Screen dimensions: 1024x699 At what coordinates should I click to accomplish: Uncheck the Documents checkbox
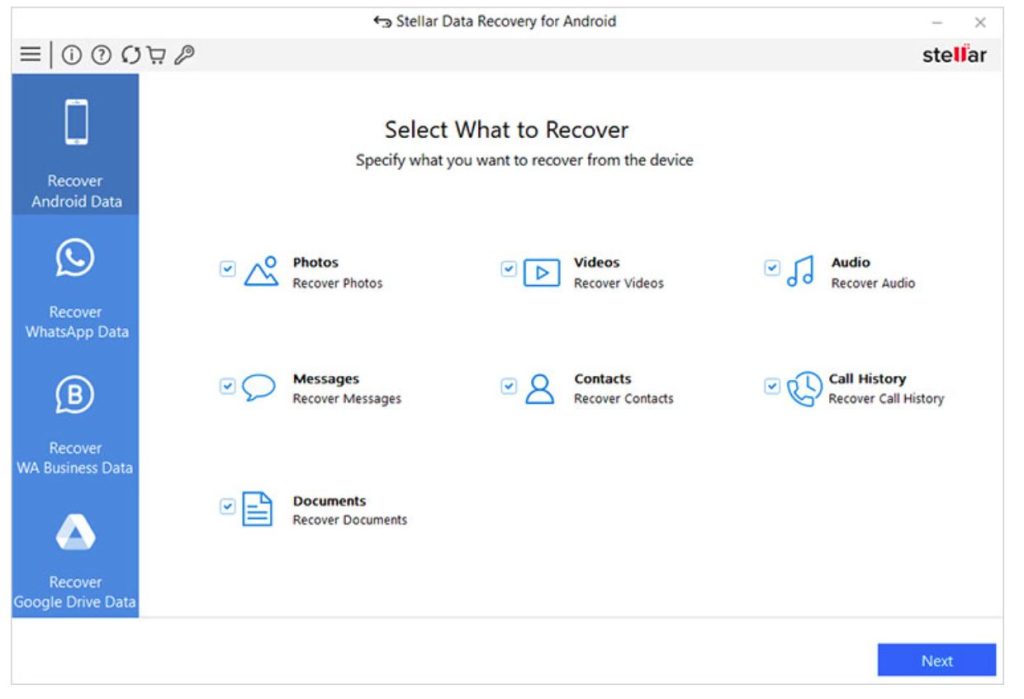point(227,507)
